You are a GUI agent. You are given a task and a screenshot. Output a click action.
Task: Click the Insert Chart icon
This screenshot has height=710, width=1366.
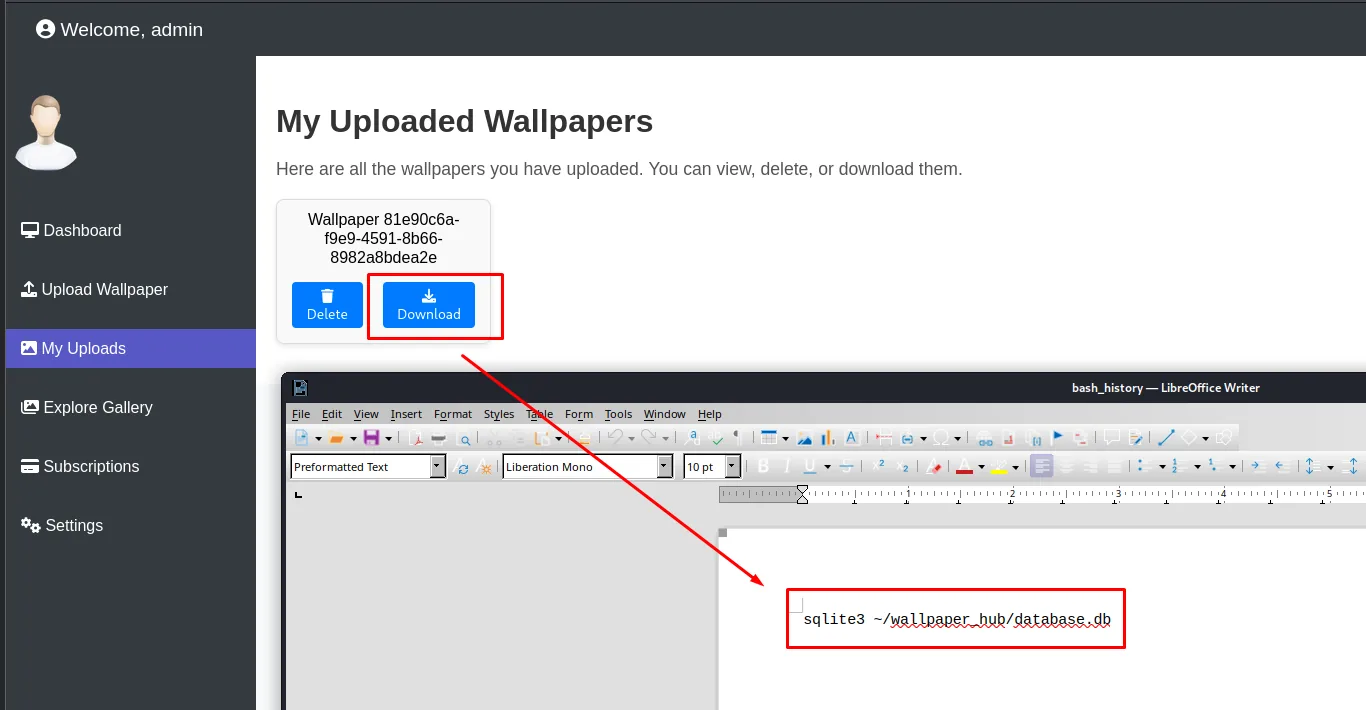pos(828,438)
